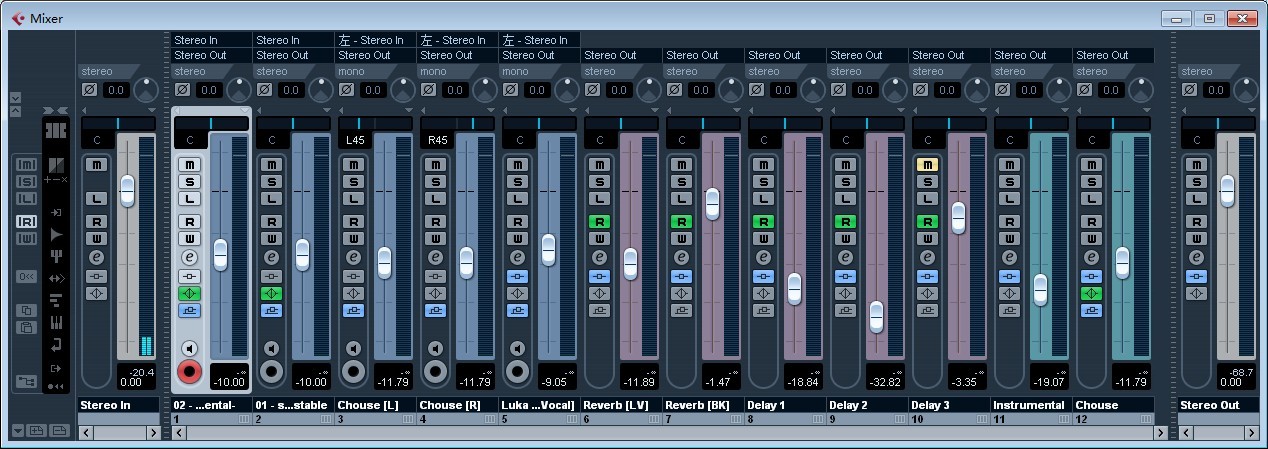Image resolution: width=1268 pixels, height=449 pixels.
Task: Click record enable on Chouse [L] channel
Action: tap(352, 373)
